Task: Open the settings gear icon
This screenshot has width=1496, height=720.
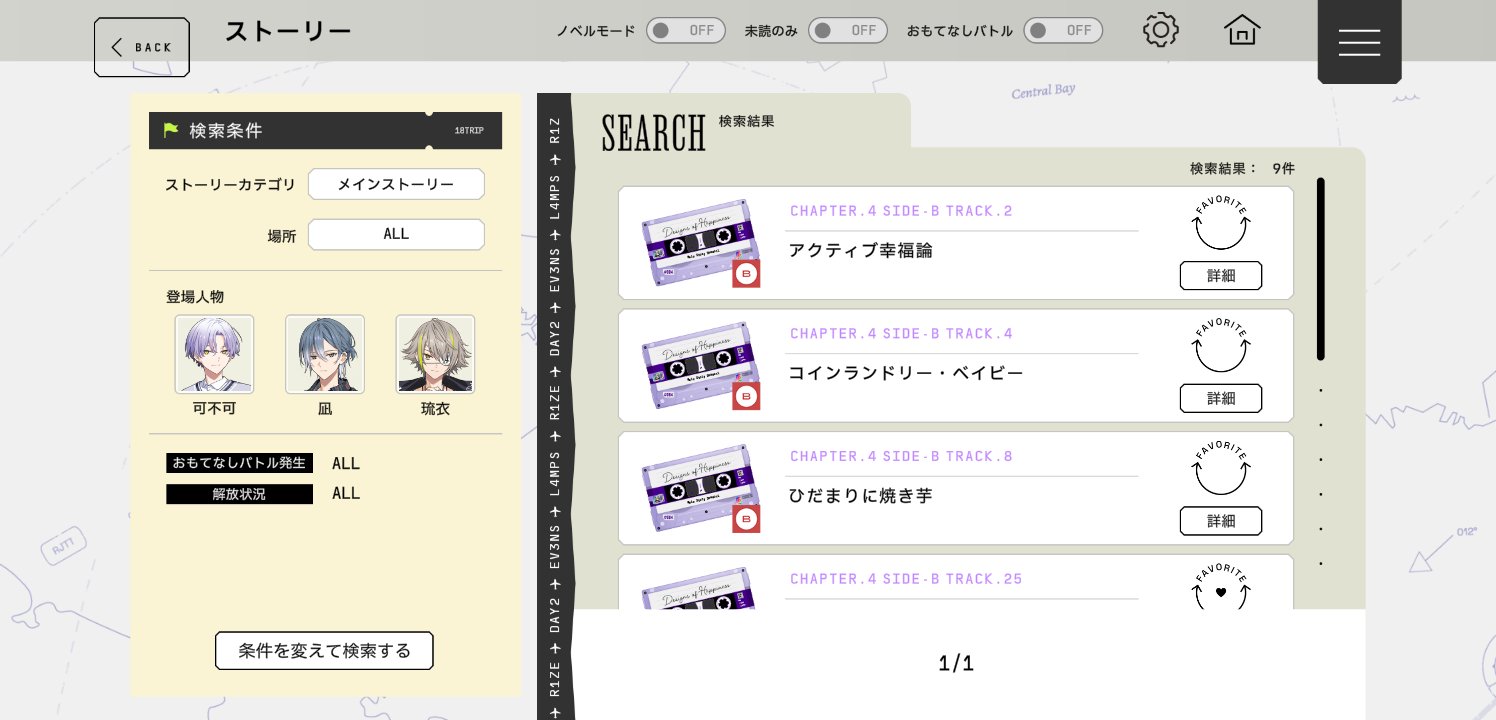Action: (x=1160, y=30)
